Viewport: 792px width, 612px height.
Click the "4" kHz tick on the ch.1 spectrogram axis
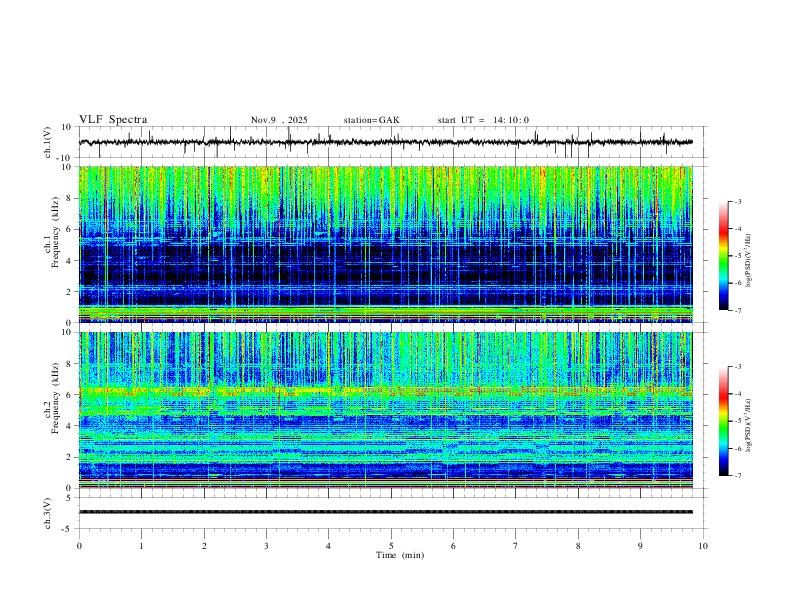pos(69,261)
